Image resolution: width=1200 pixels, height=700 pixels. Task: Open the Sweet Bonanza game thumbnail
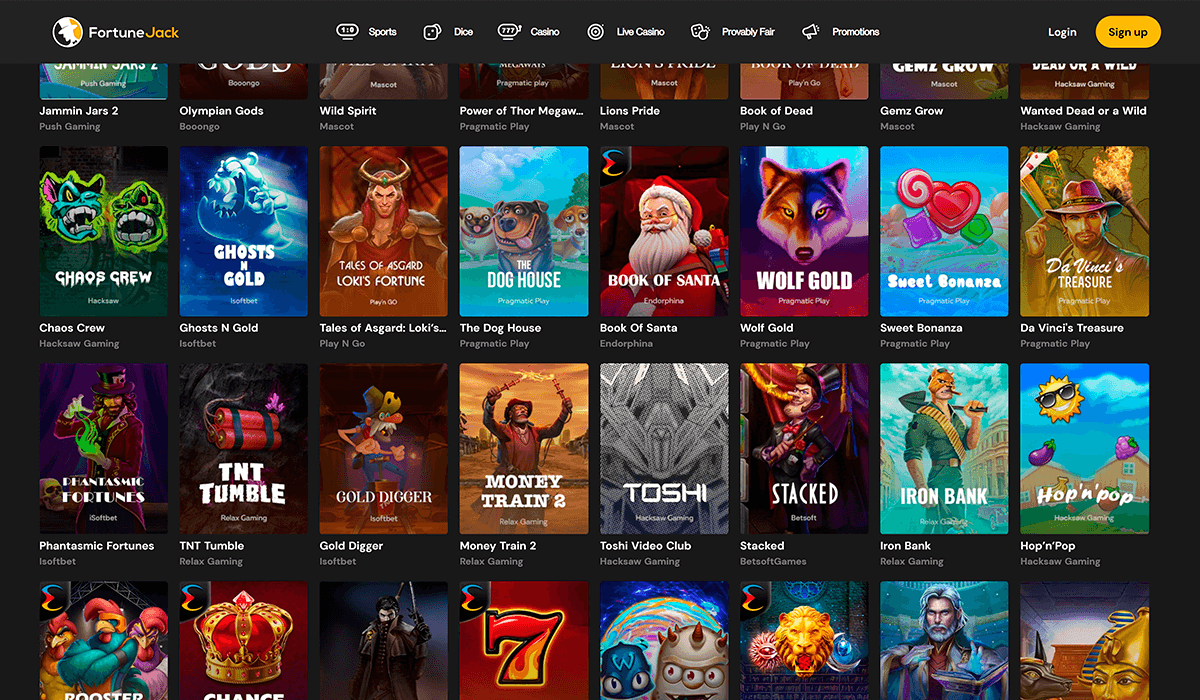tap(944, 231)
